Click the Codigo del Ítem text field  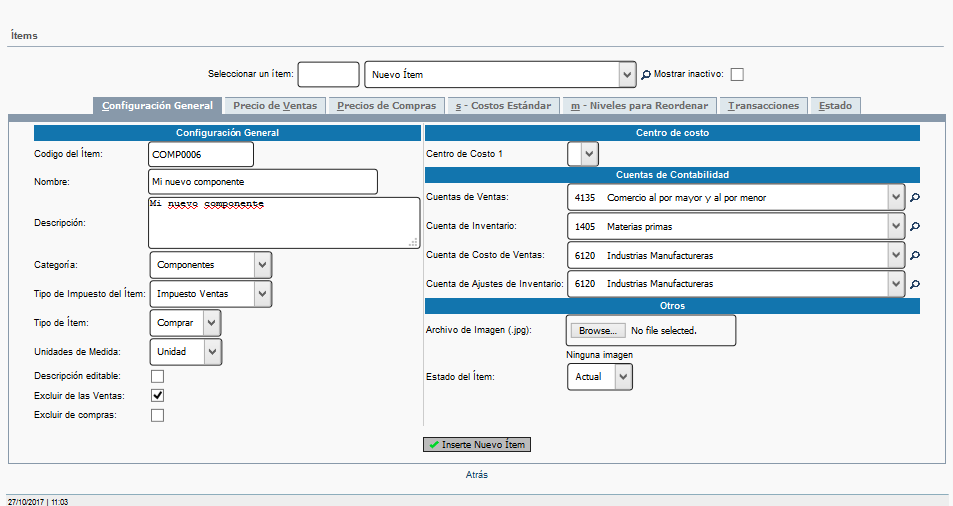tap(200, 154)
